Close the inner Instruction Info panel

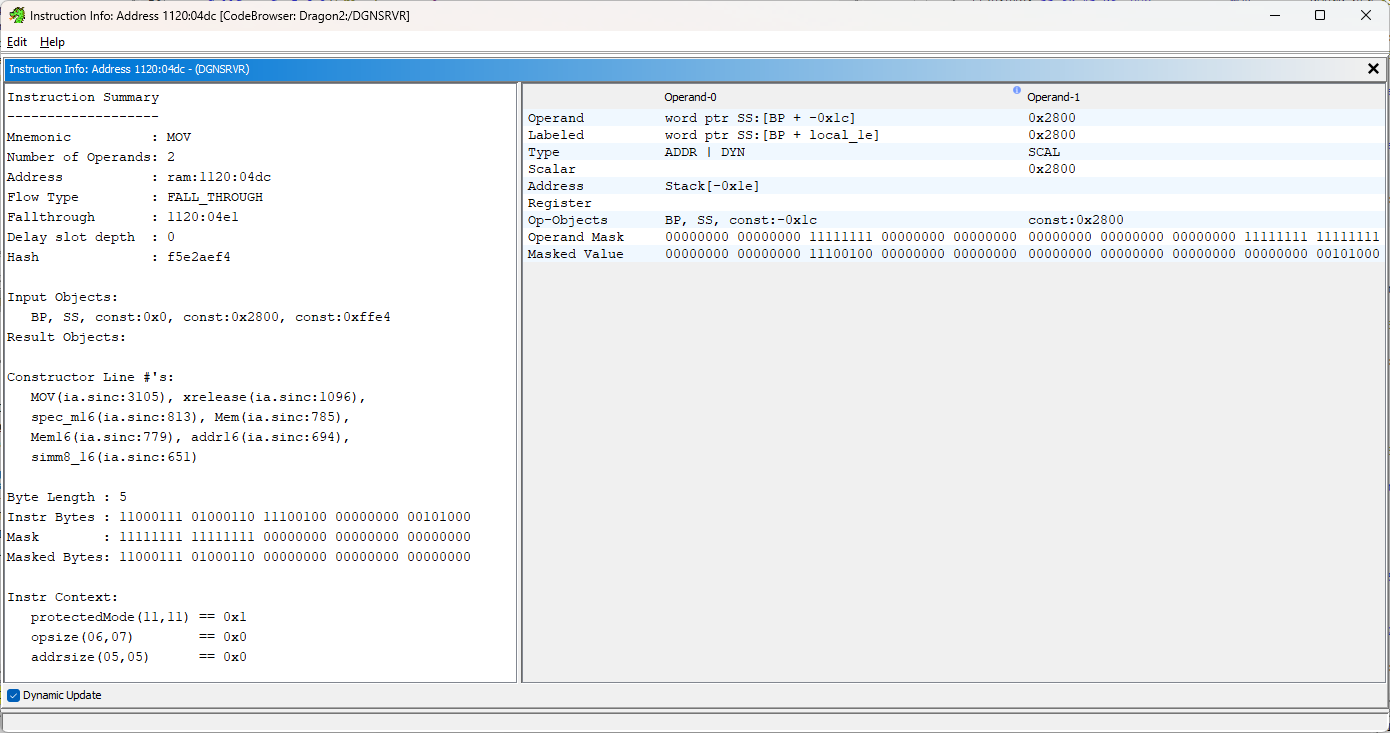(1373, 68)
